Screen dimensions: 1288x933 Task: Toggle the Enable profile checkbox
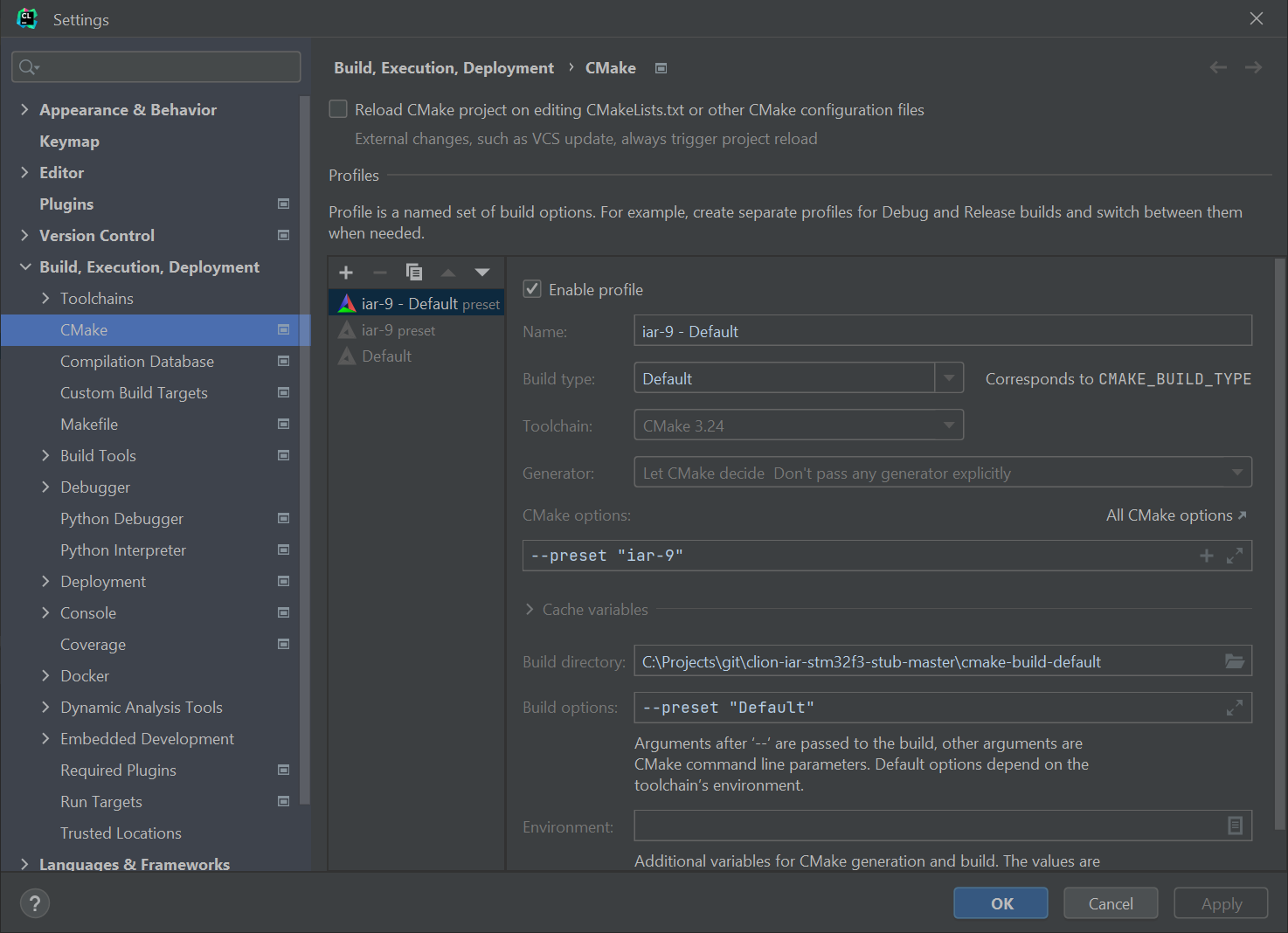532,288
